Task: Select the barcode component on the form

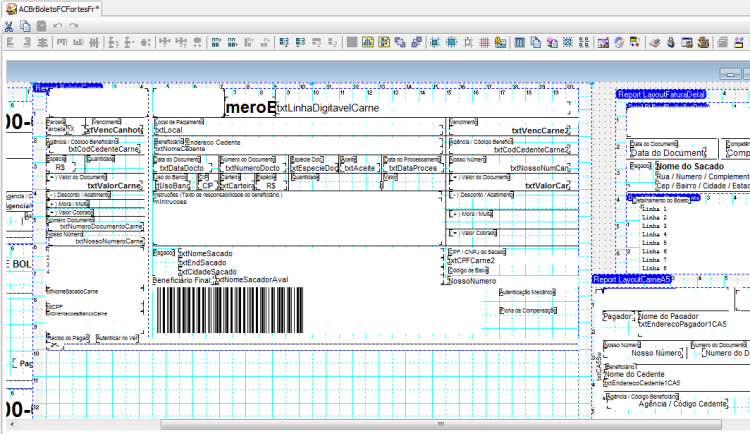Action: coord(230,310)
